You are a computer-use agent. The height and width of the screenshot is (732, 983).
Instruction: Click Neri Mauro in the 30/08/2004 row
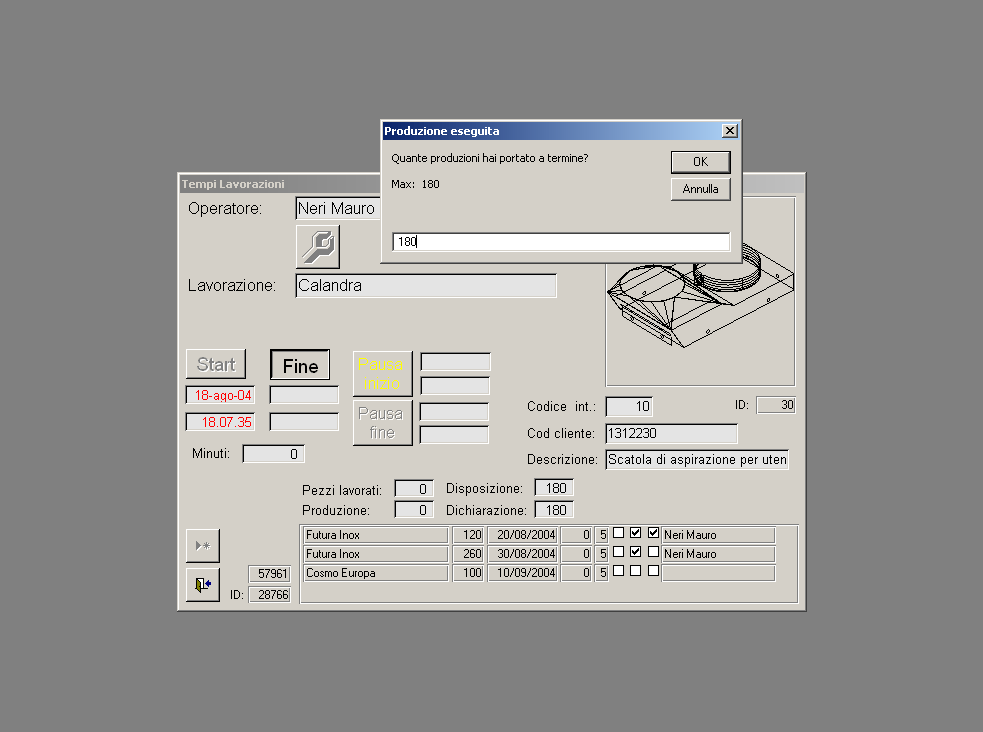click(x=718, y=554)
